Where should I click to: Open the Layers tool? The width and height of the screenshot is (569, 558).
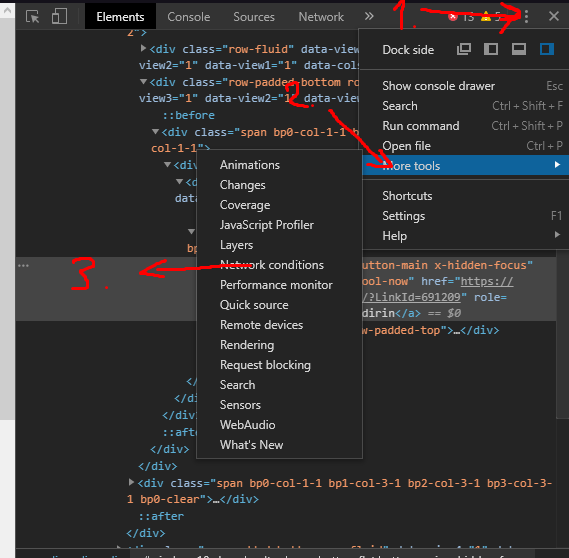click(279, 245)
